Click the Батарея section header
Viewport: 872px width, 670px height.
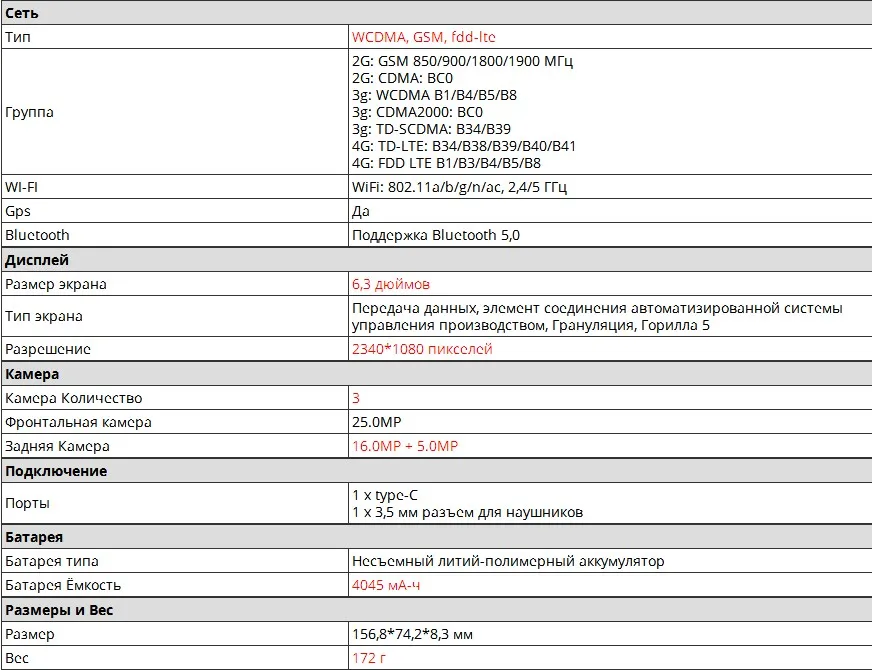(x=34, y=537)
